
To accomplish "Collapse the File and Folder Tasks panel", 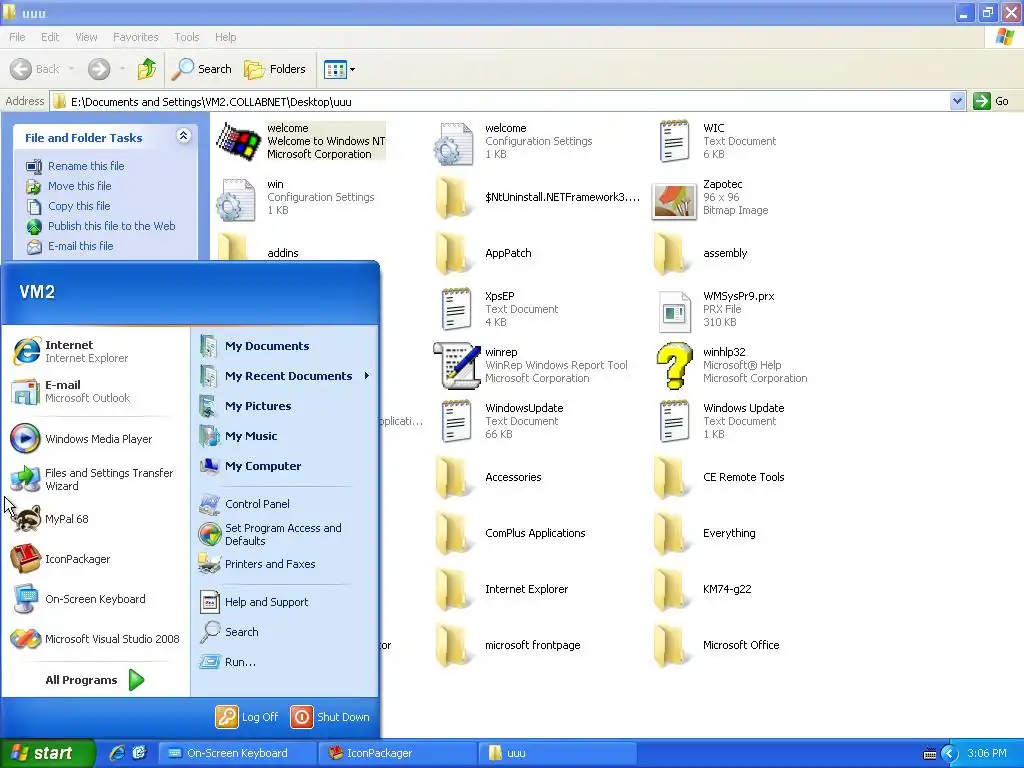I will 184,136.
